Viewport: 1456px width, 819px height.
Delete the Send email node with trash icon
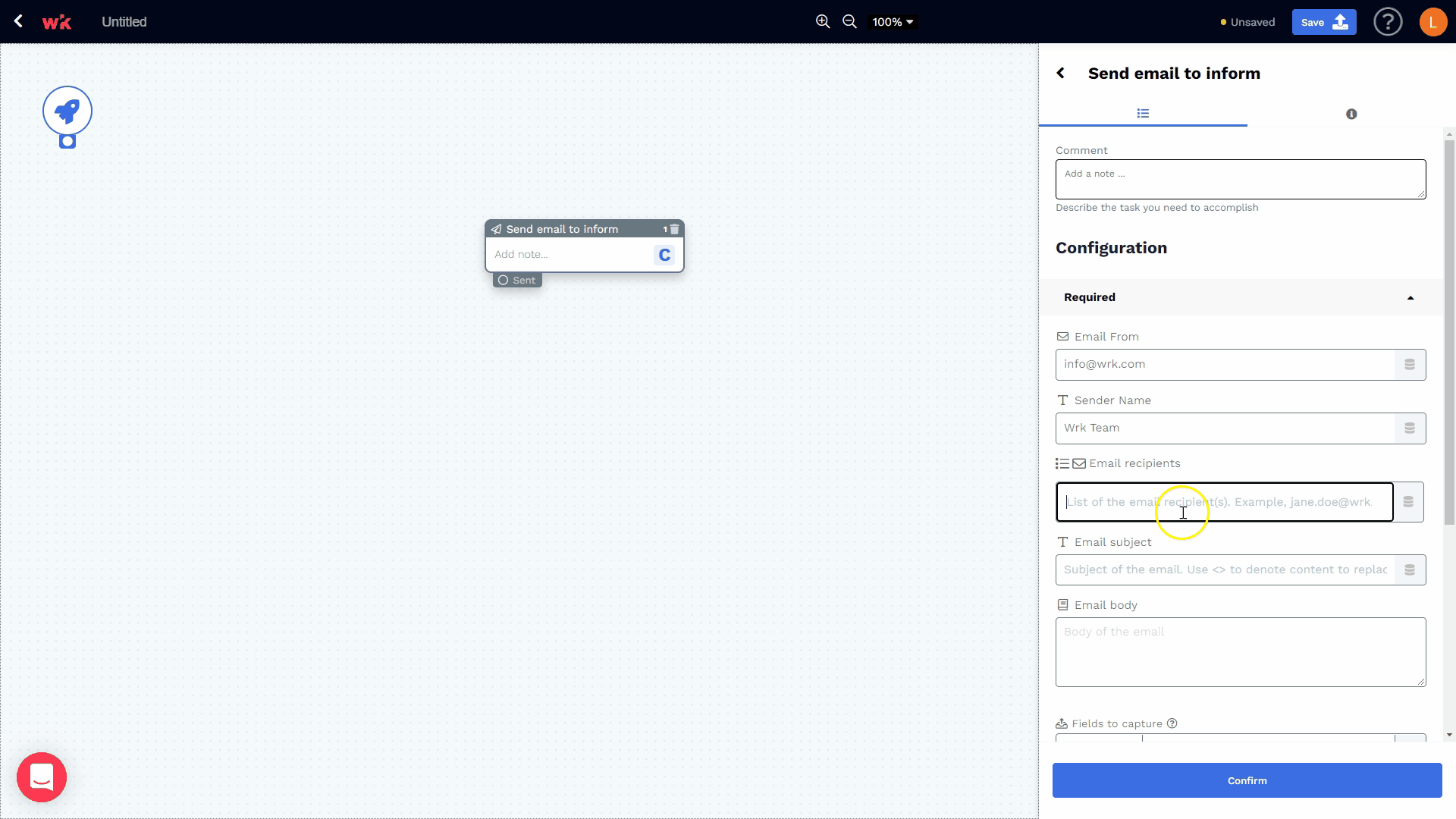pyautogui.click(x=674, y=229)
